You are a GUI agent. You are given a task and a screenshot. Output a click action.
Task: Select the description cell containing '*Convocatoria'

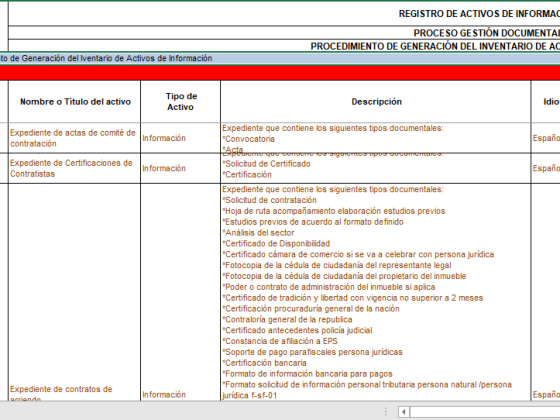click(376, 138)
